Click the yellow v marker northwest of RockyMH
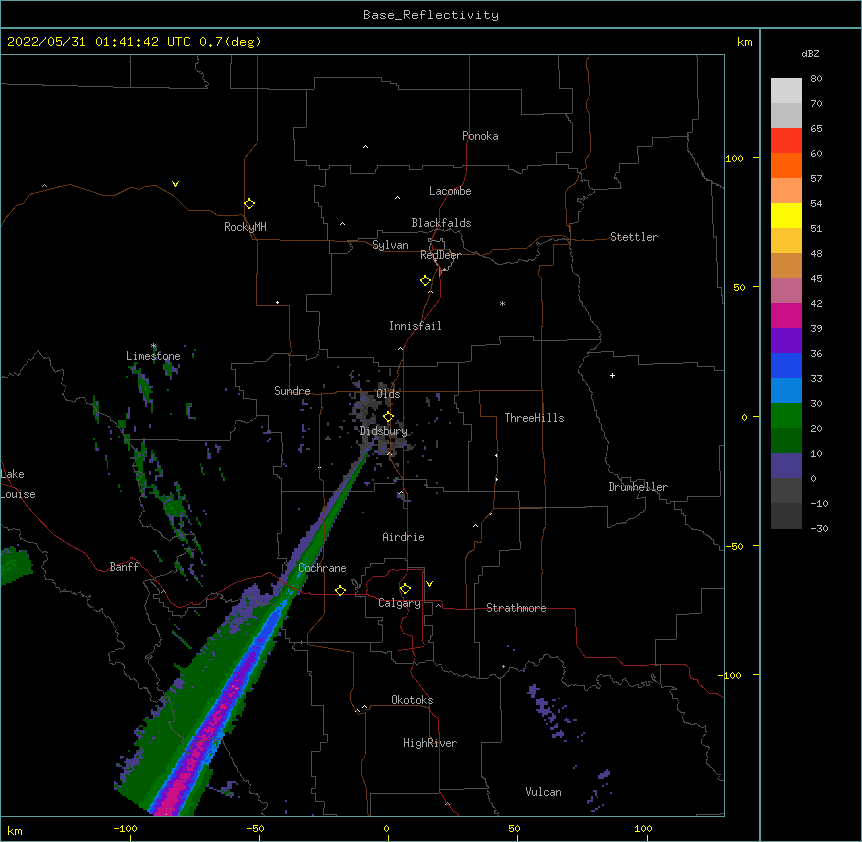862x842 pixels. coord(175,184)
